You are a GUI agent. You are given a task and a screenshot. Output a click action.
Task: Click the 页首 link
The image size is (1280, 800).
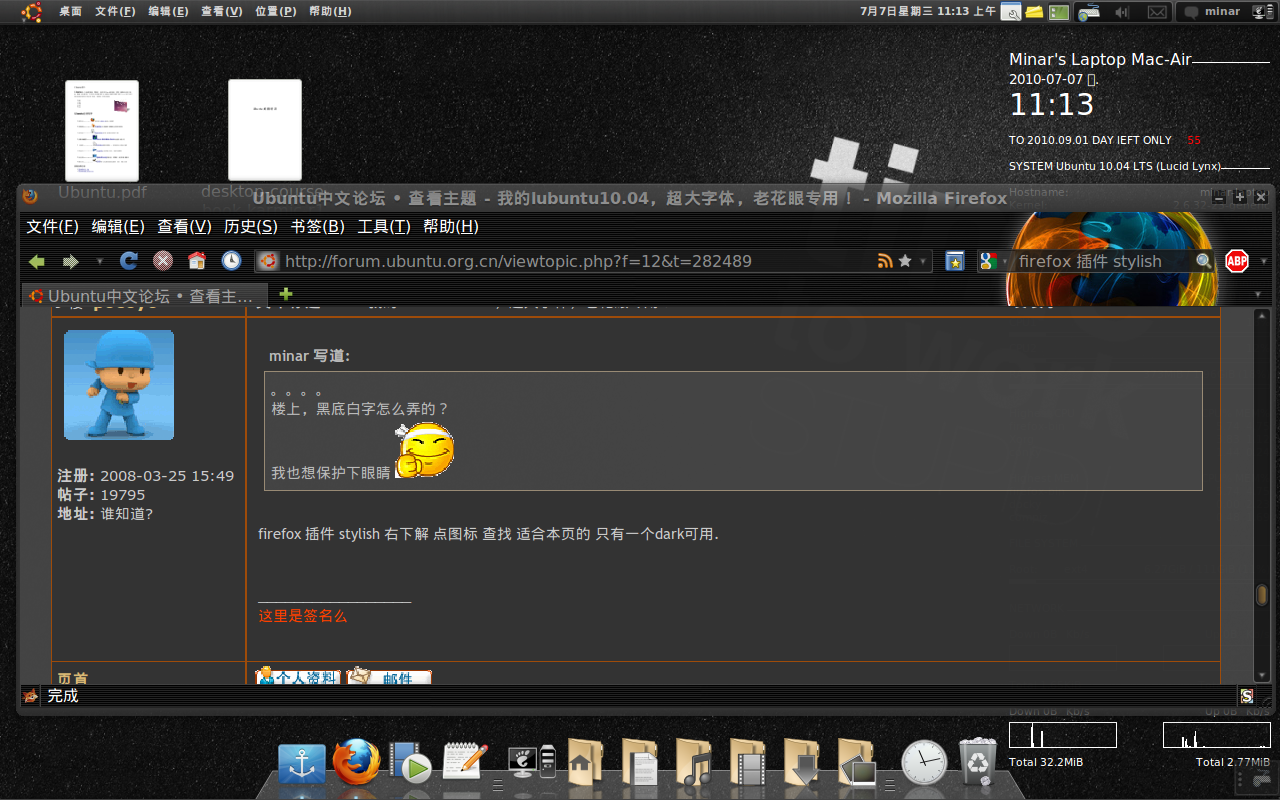[73, 679]
